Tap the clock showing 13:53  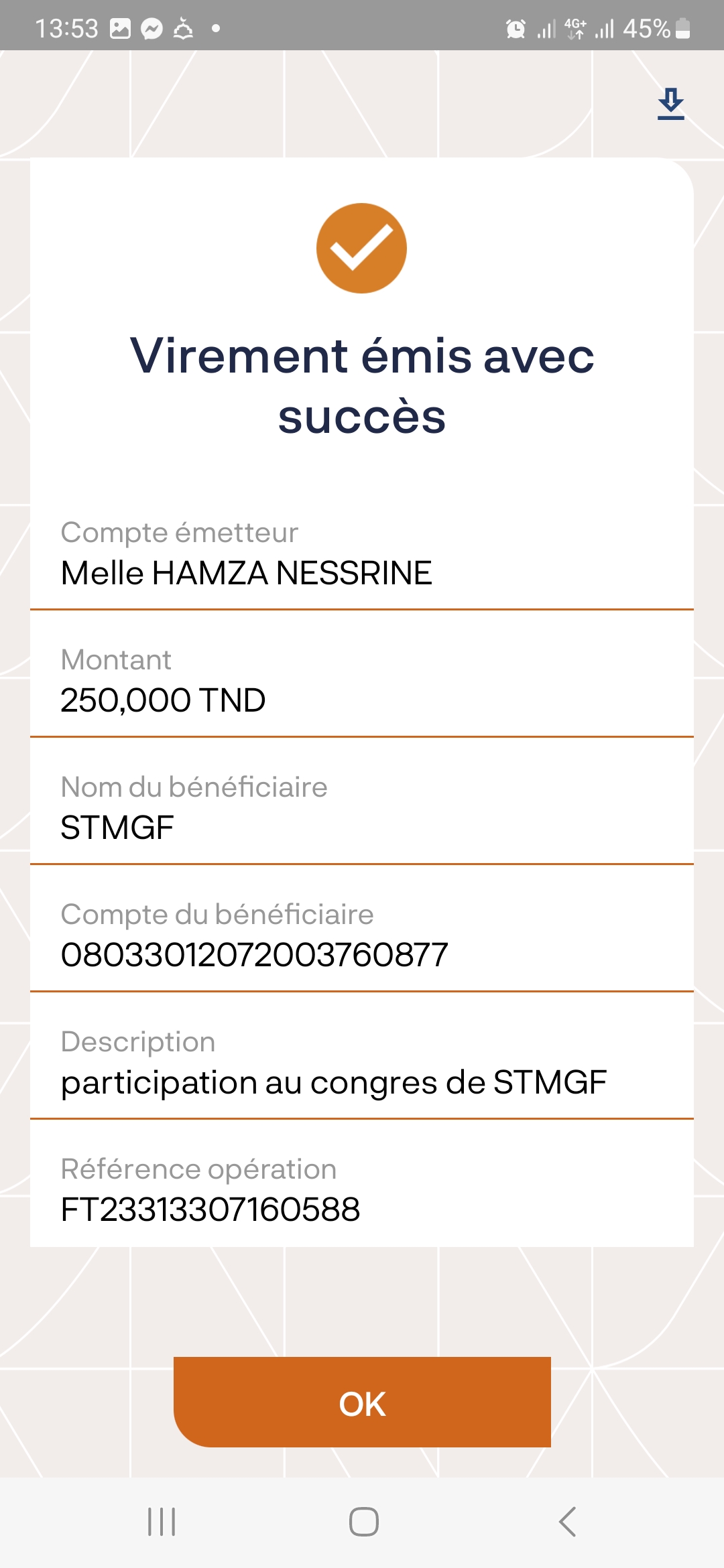tap(66, 29)
